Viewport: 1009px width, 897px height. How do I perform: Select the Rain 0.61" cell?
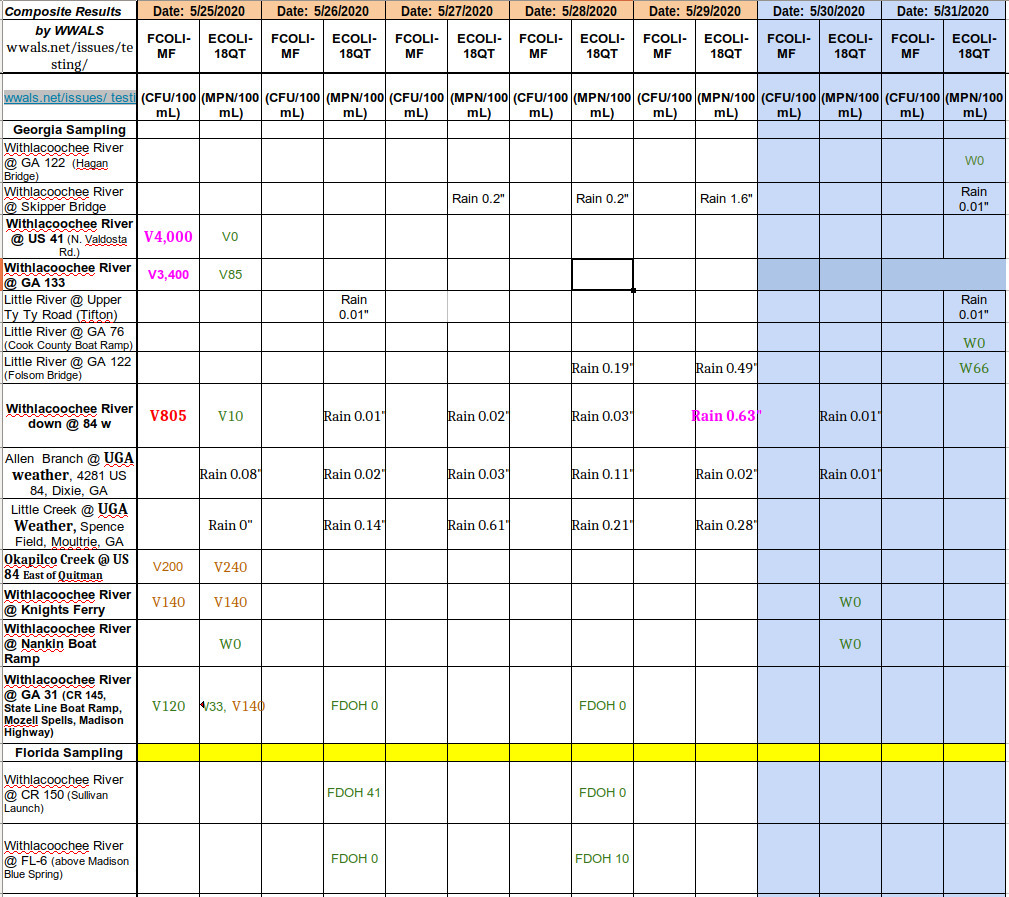478,525
